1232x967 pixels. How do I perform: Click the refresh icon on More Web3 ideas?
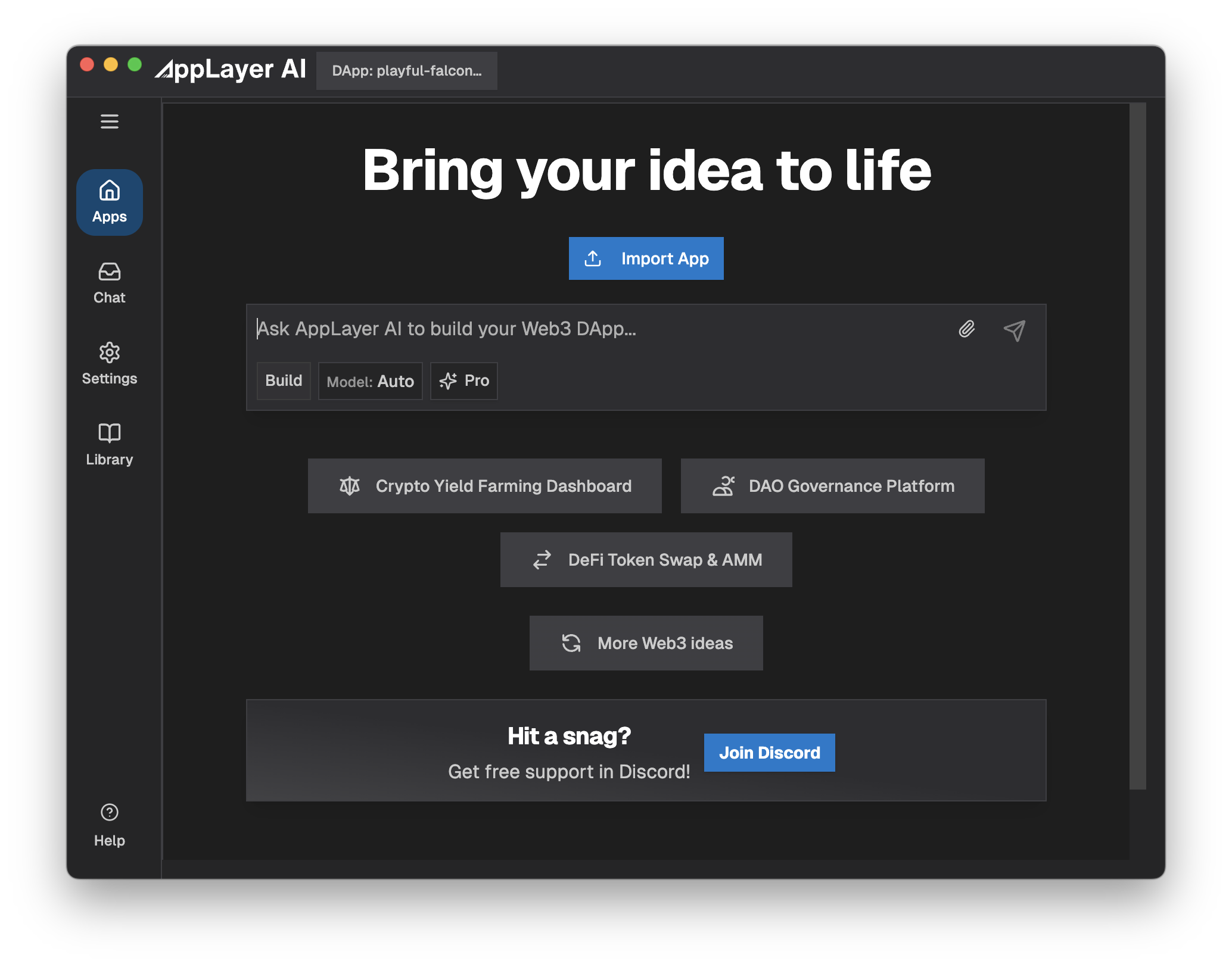coord(571,643)
